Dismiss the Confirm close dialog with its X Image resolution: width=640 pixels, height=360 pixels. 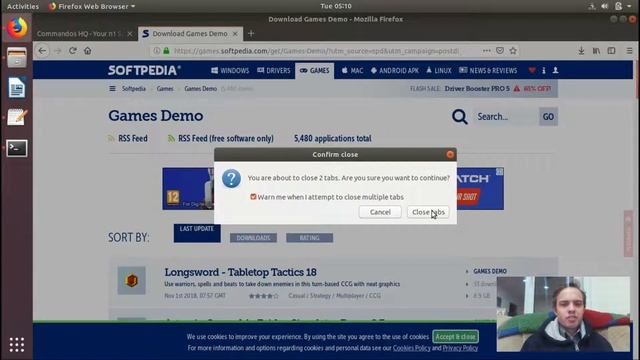pos(450,154)
